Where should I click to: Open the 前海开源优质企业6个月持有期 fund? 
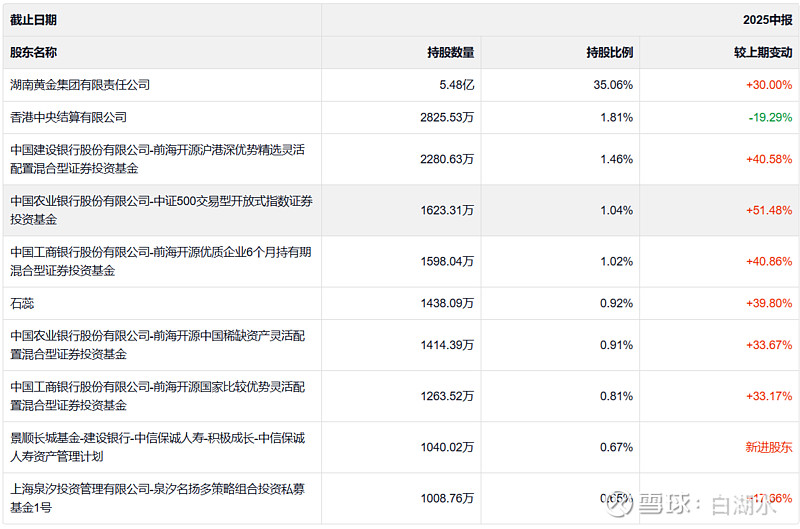pos(160,261)
